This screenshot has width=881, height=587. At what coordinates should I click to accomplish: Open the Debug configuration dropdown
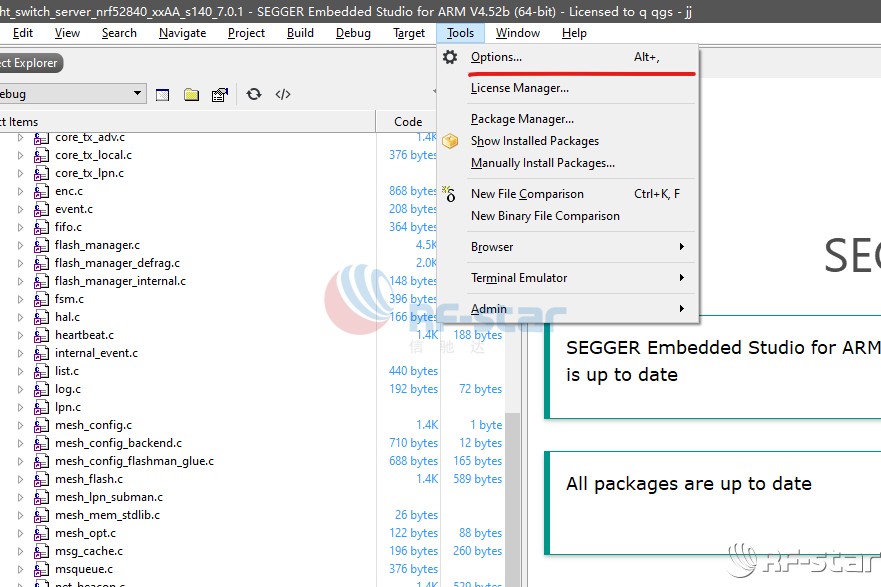[138, 94]
